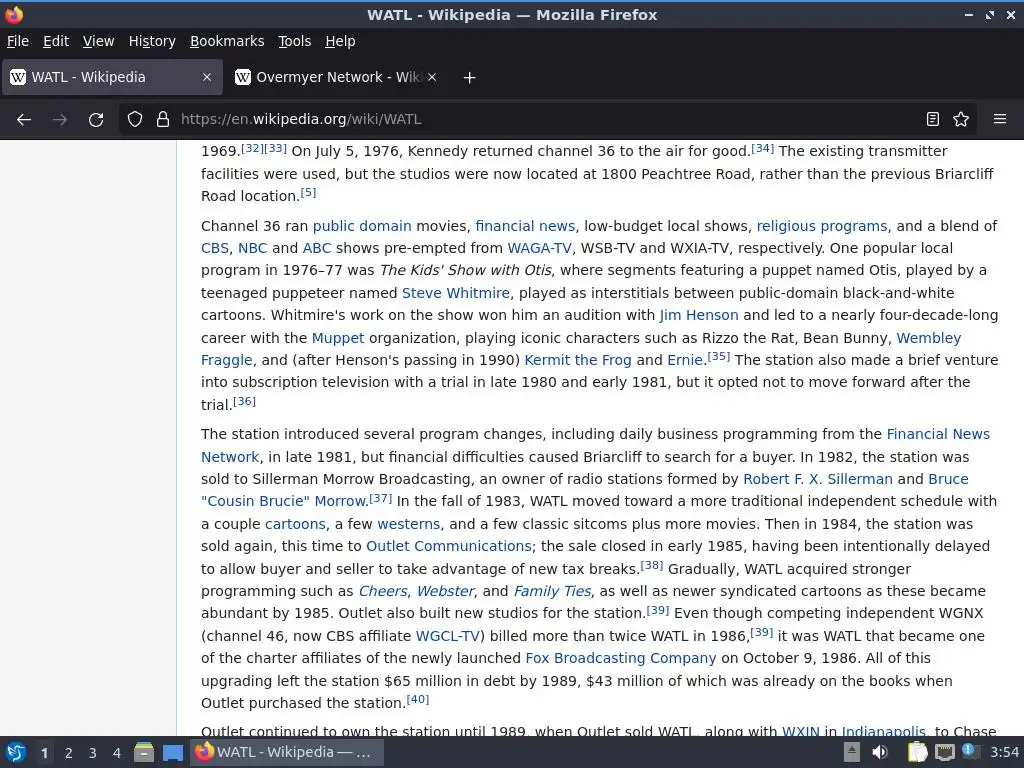This screenshot has height=768, width=1024.
Task: Switch to workspace 1
Action: (44, 753)
